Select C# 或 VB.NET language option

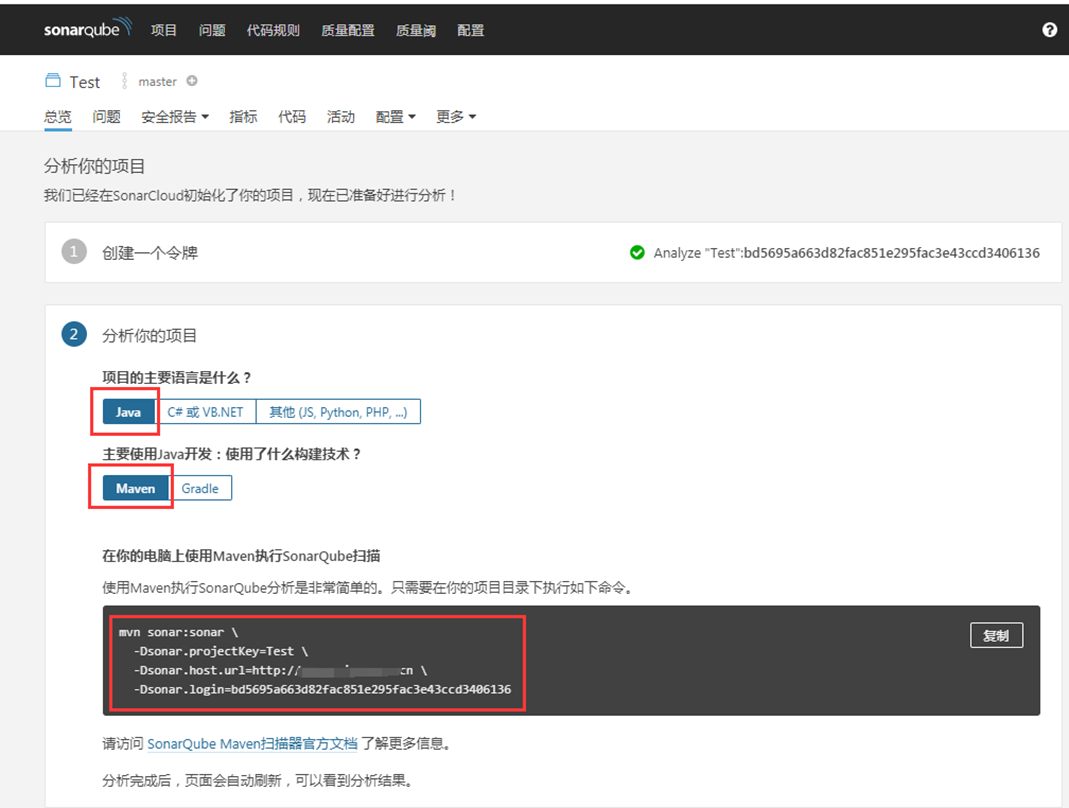[x=205, y=412]
